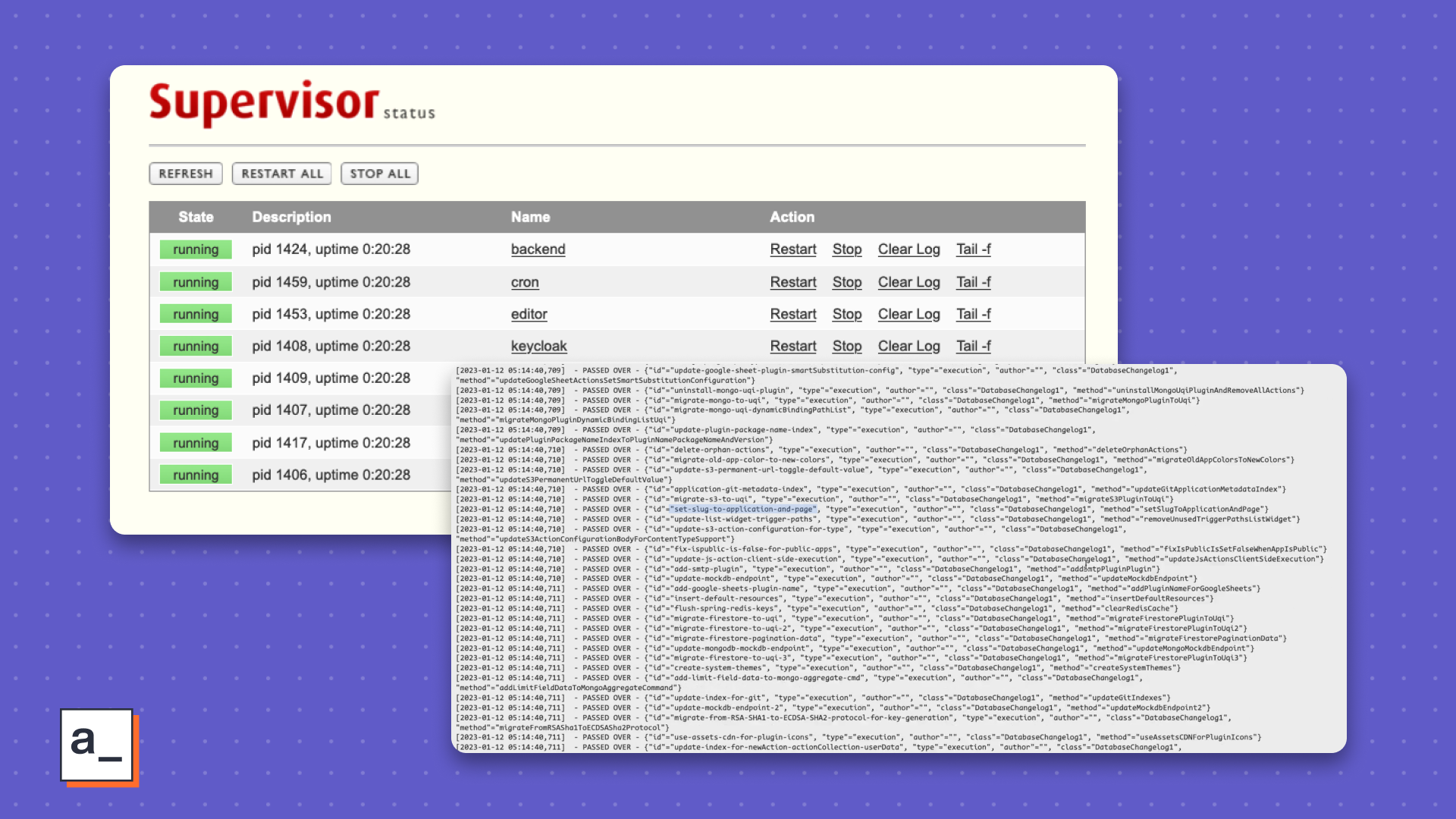1456x819 pixels.
Task: Restart the backend process
Action: tap(792, 249)
